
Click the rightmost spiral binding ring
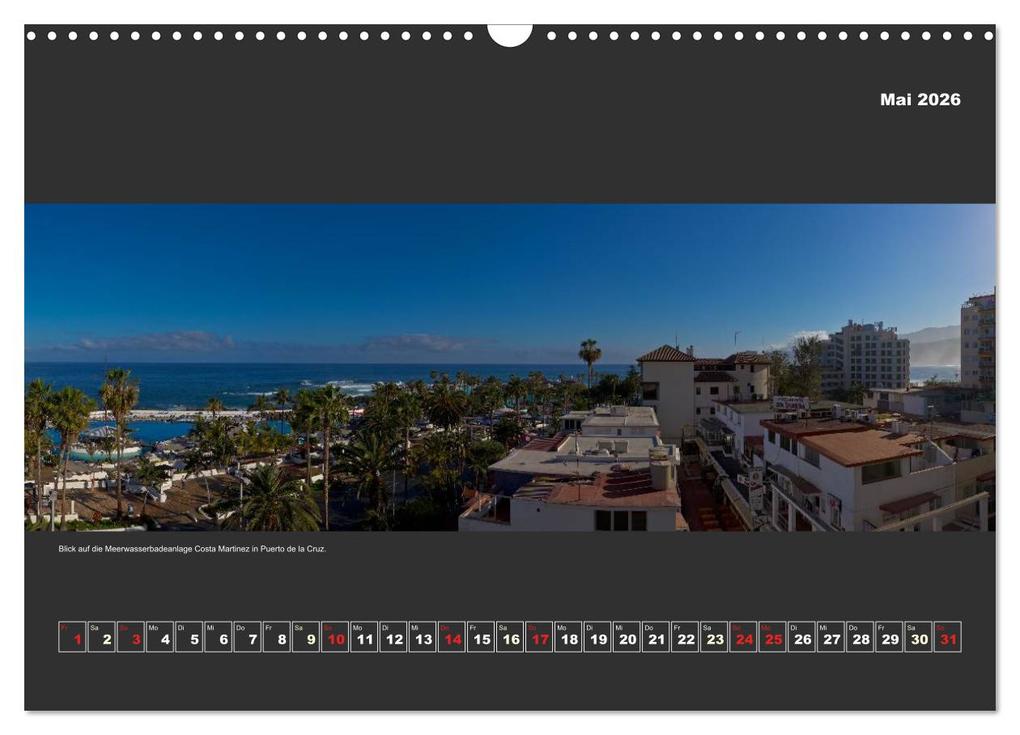[x=990, y=38]
